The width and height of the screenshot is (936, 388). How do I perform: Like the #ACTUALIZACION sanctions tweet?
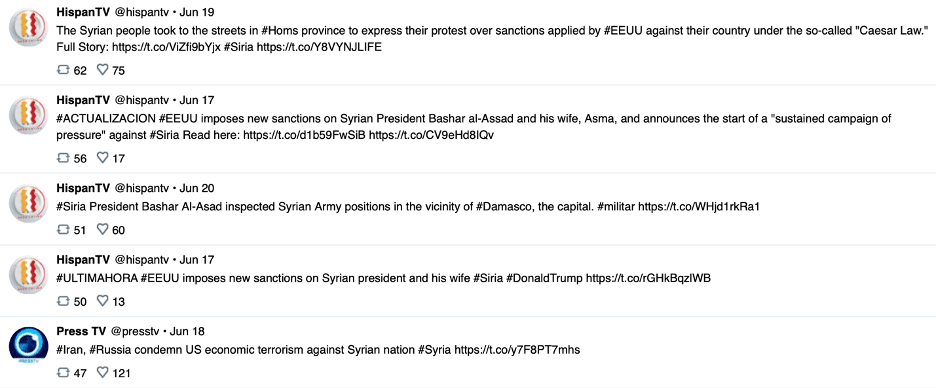pos(103,158)
